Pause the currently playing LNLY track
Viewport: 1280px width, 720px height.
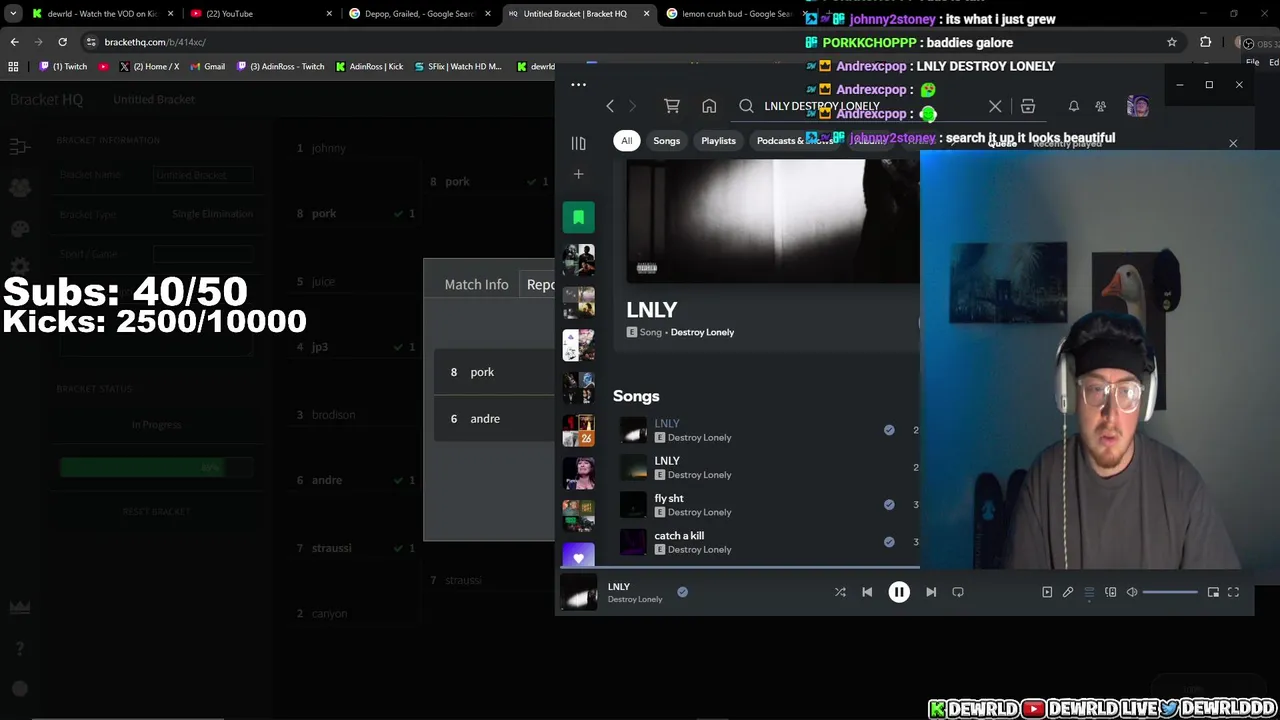click(899, 592)
